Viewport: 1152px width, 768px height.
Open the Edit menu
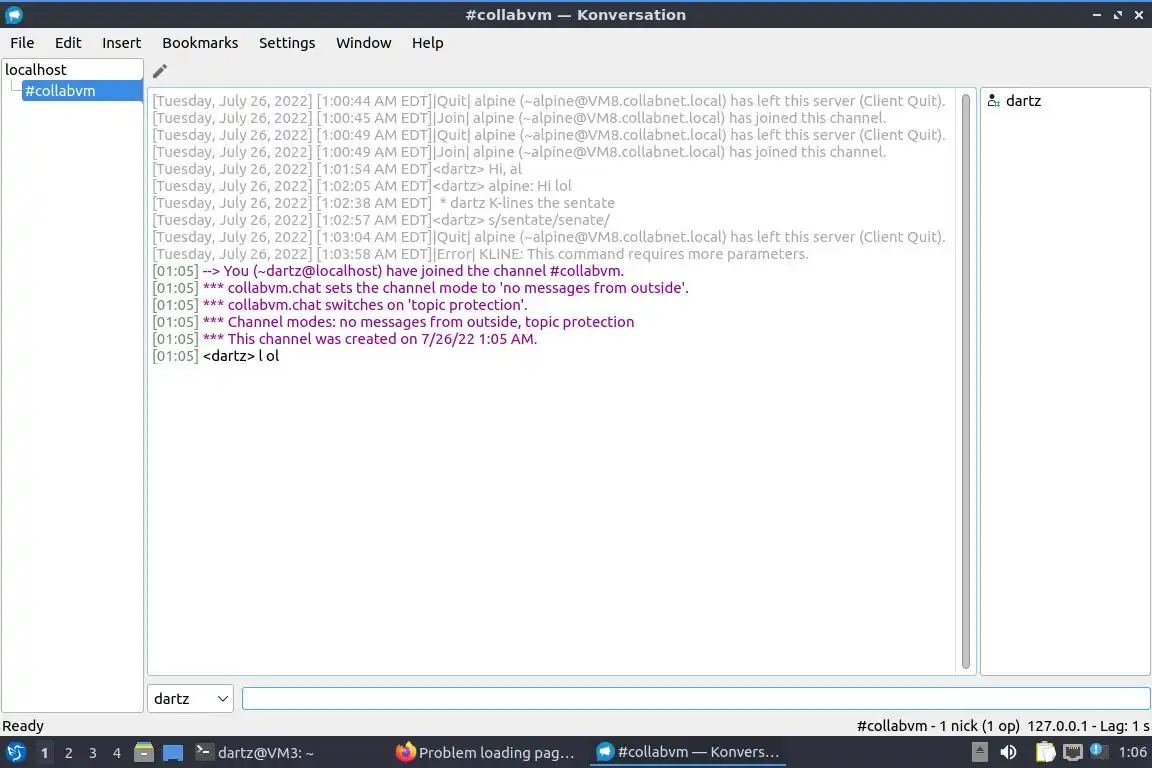[x=68, y=43]
